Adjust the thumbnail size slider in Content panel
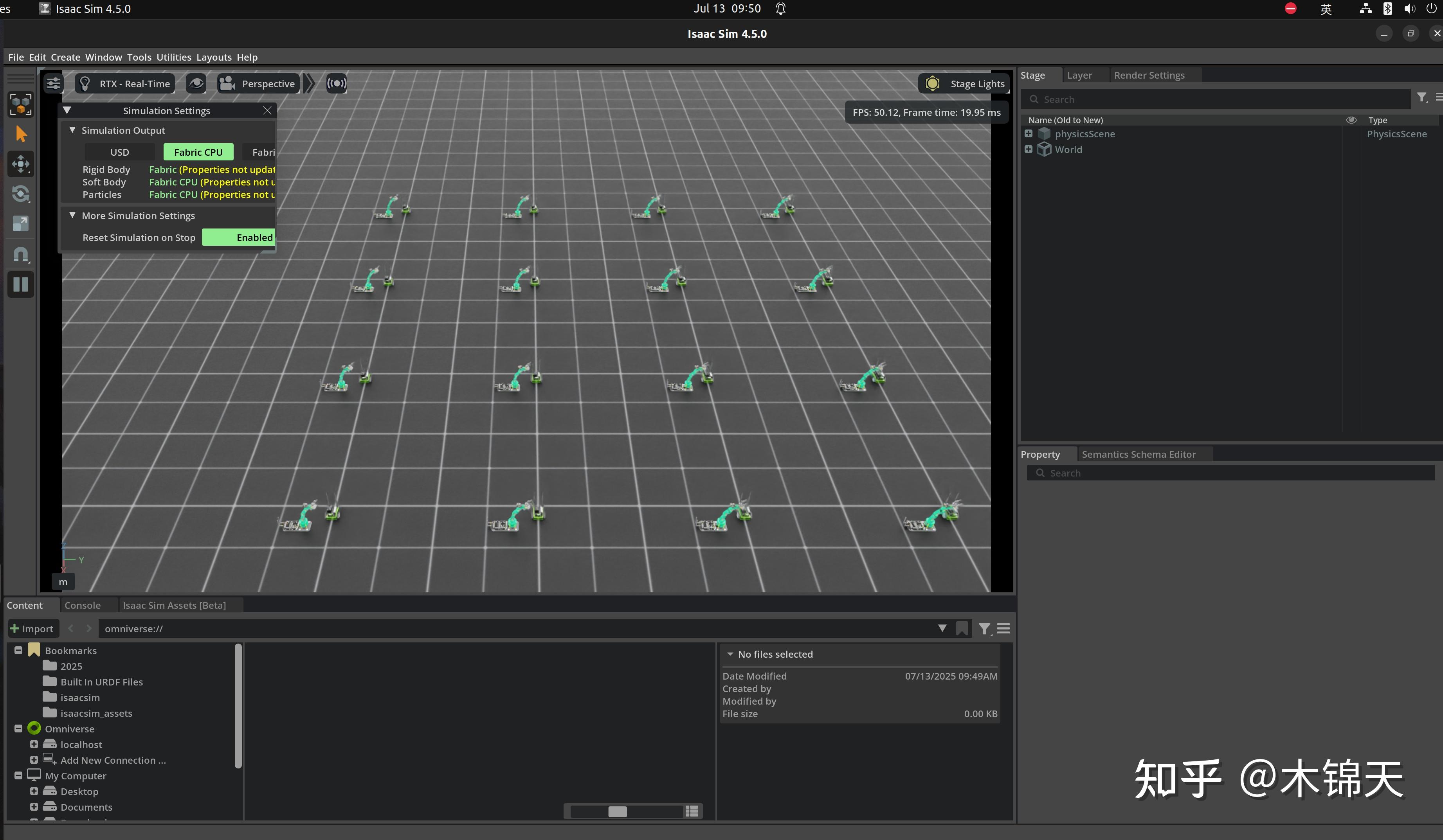Screen dimensions: 1443x840 (x=618, y=811)
